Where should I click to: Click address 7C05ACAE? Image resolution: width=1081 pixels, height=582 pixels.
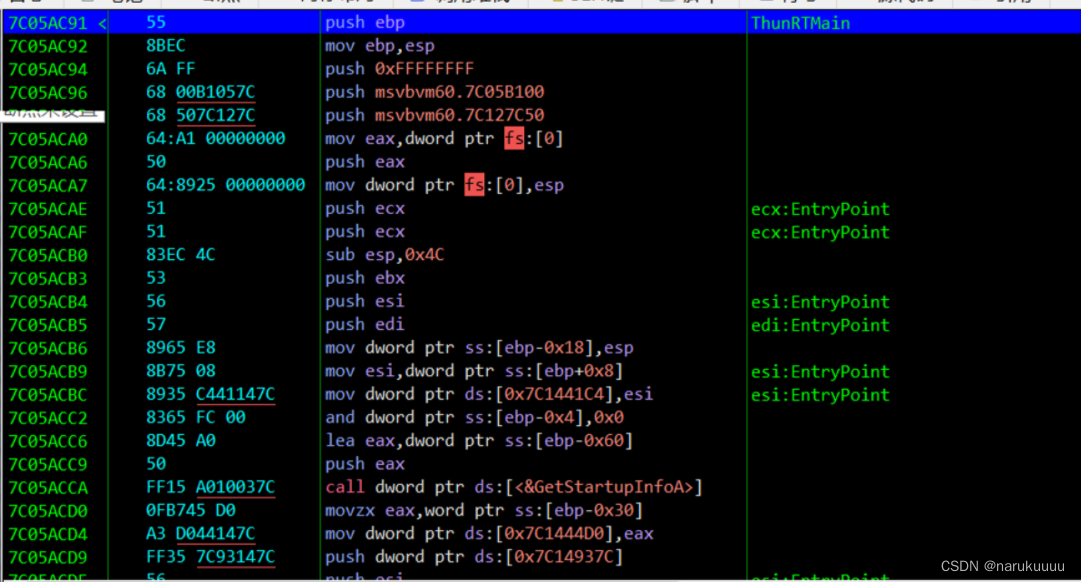[x=48, y=210]
